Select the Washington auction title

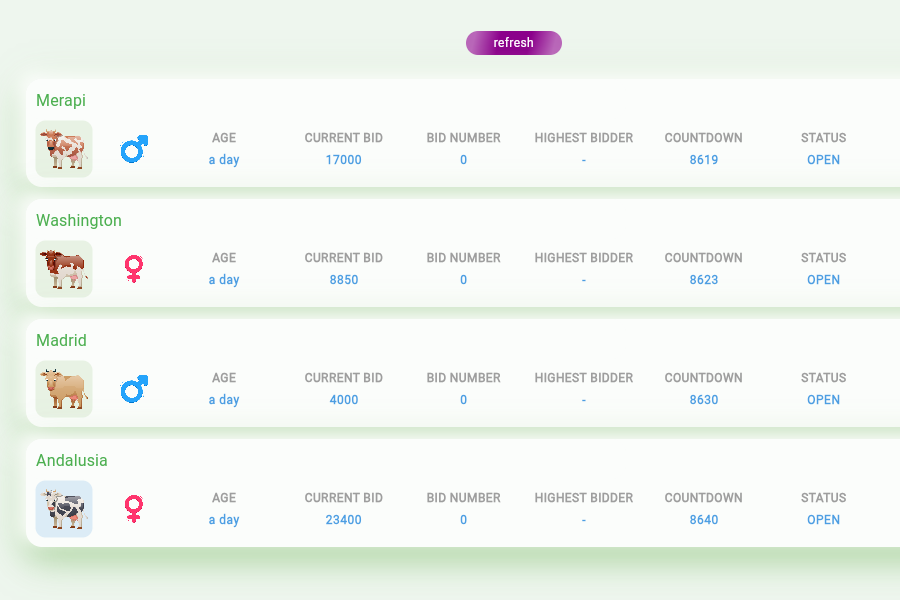[79, 220]
